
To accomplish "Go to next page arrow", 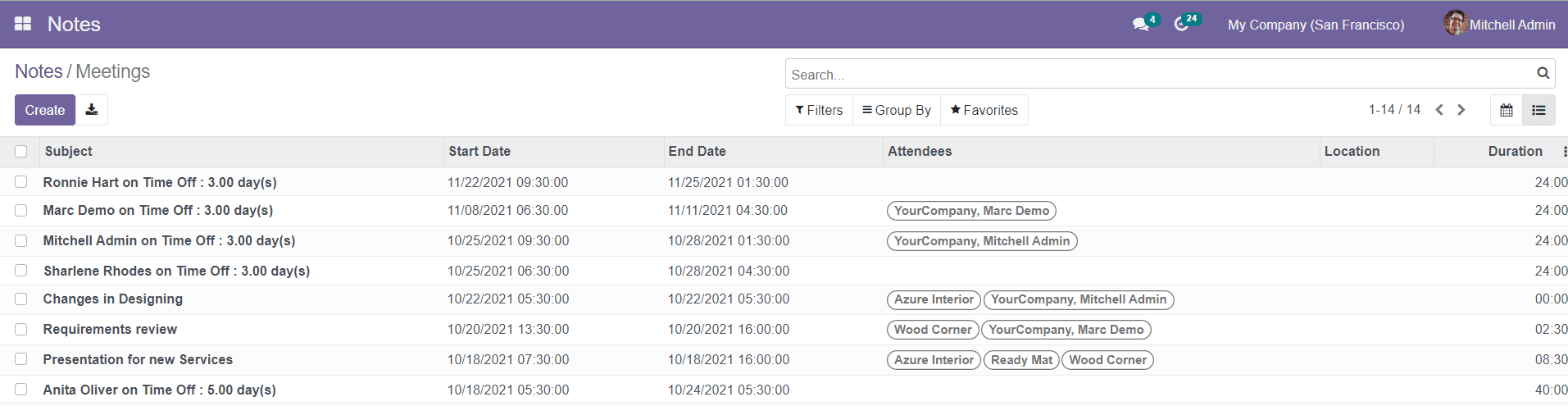I will pos(1461,110).
